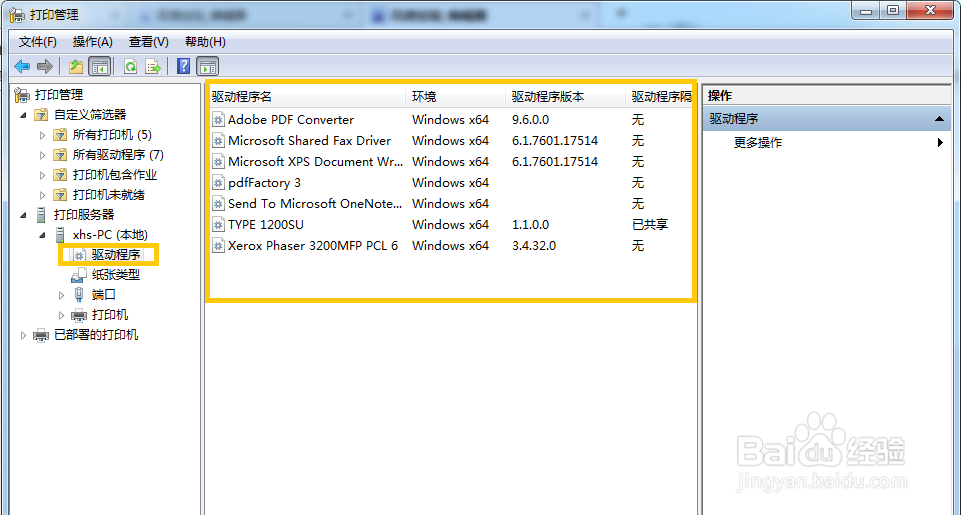Image resolution: width=961 pixels, height=515 pixels.
Task: Click version 1.1.0.0 cell
Action: coord(531,225)
